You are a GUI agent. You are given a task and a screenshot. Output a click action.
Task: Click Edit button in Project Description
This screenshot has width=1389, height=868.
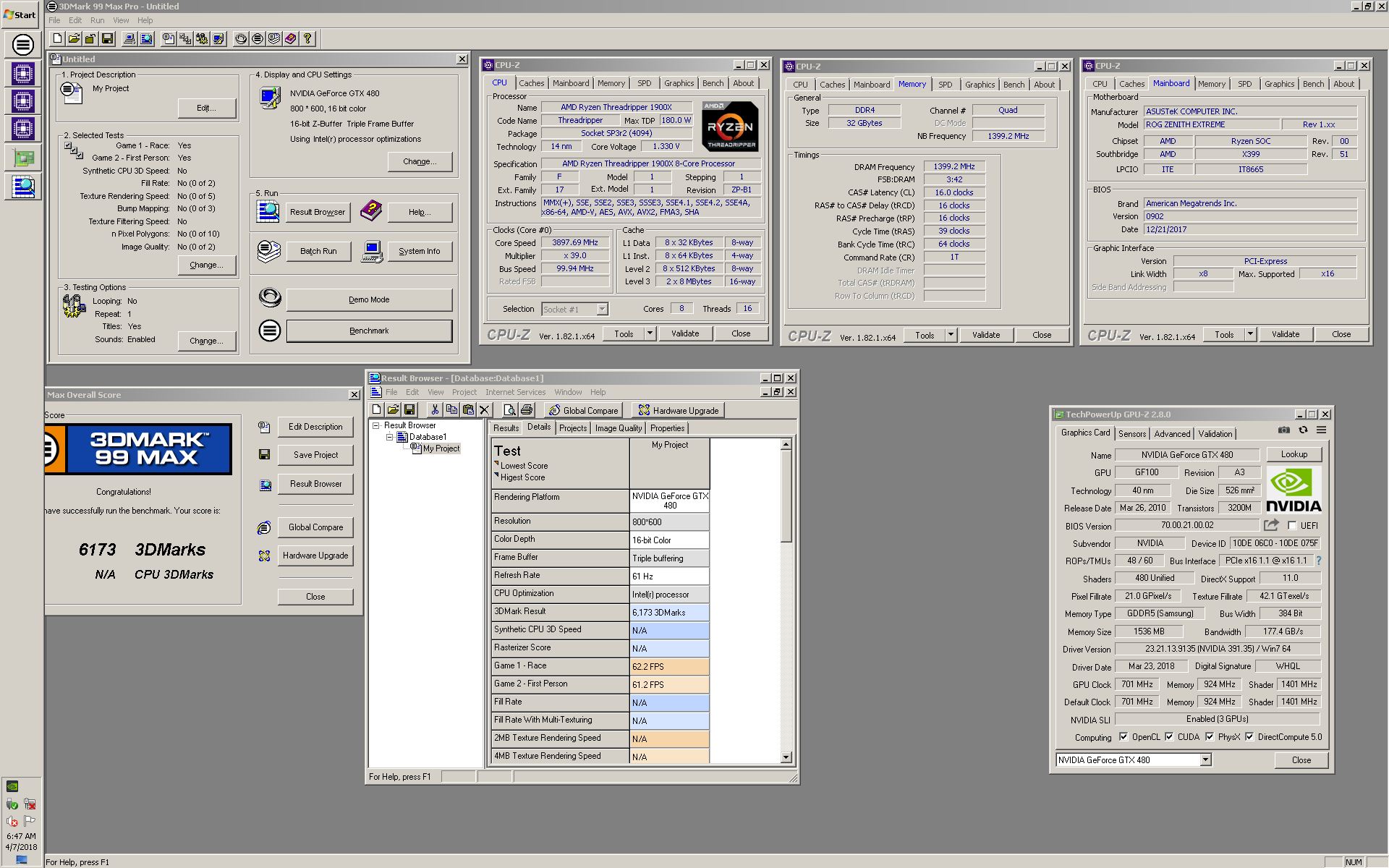[x=206, y=108]
